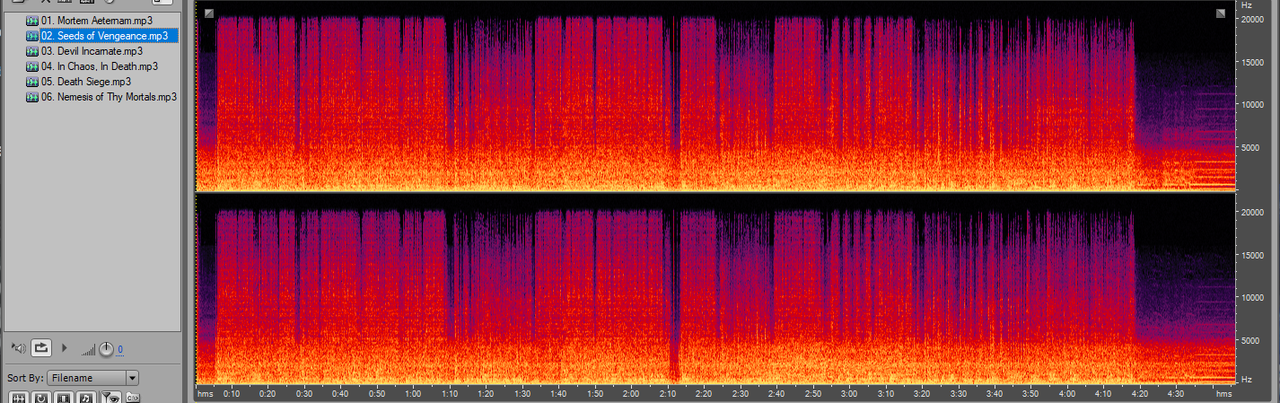Click 10000 on upper channel frequency scale

pyautogui.click(x=1253, y=104)
